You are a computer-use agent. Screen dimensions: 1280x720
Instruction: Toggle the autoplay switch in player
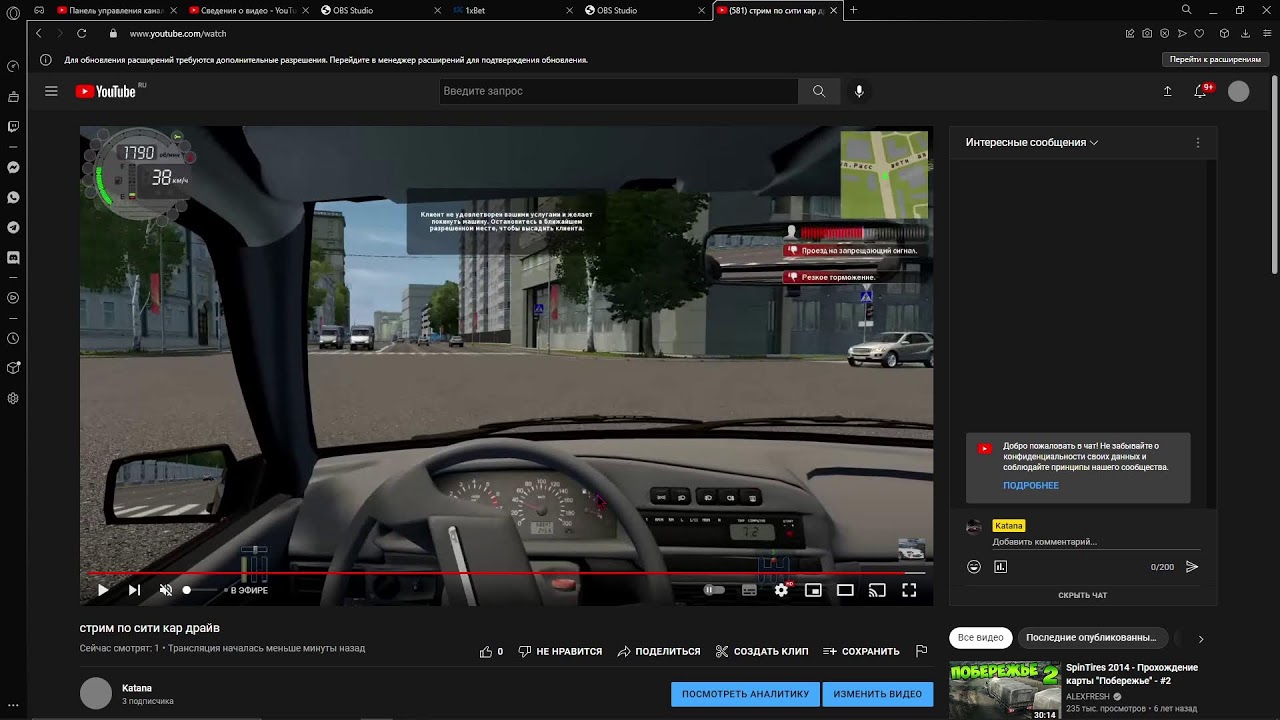coord(714,590)
